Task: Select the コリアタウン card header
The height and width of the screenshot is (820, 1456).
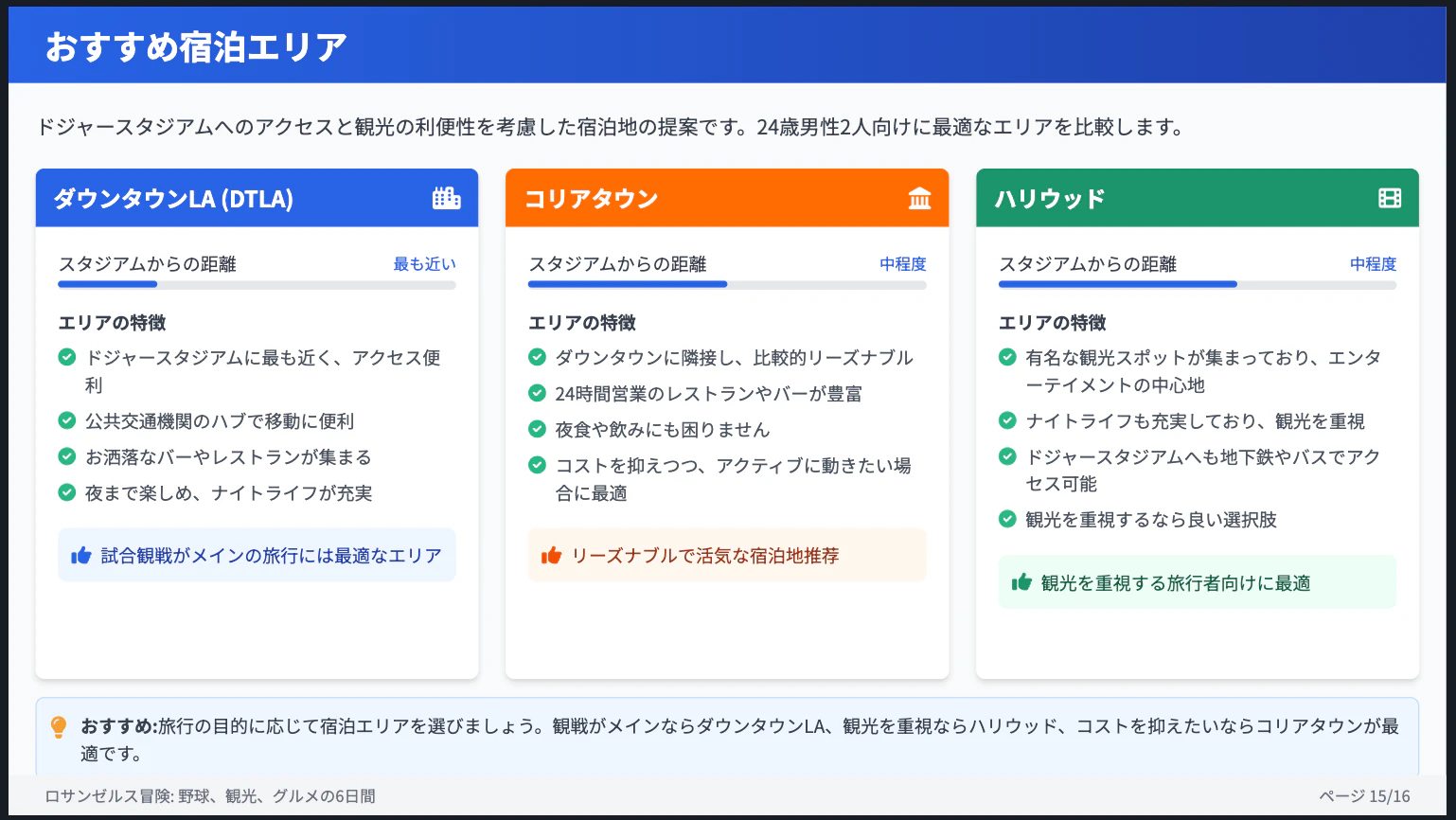Action: [727, 198]
